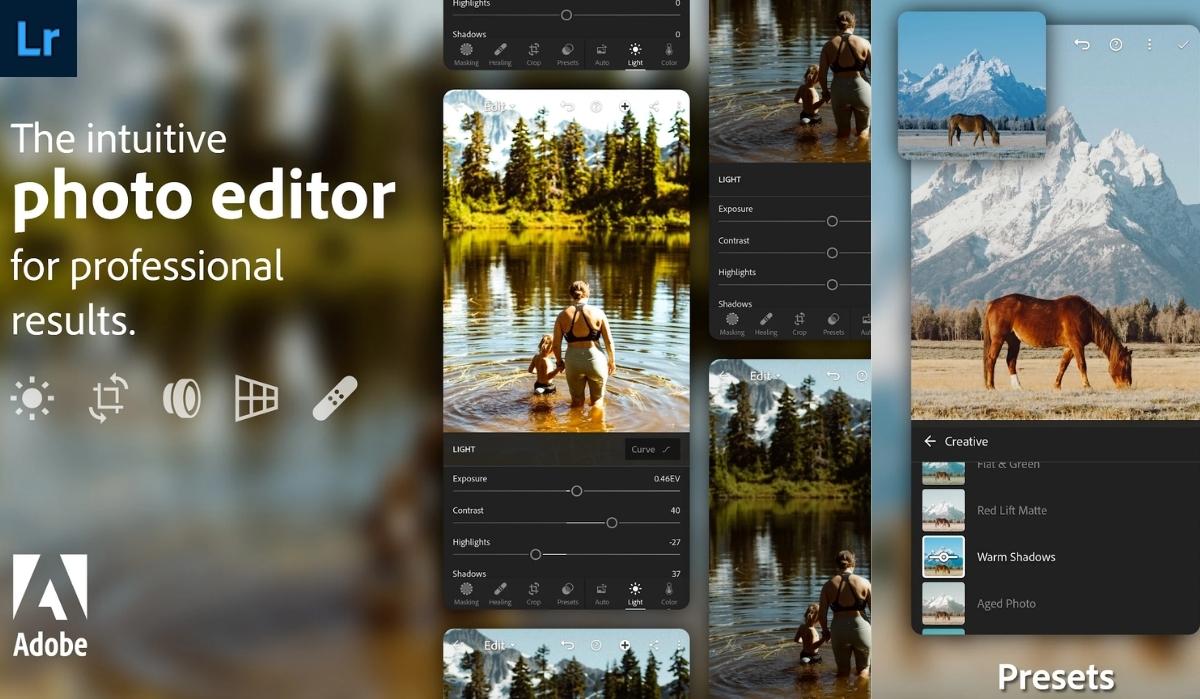
Task: Open the help icon on the Presets screen
Action: [1117, 45]
